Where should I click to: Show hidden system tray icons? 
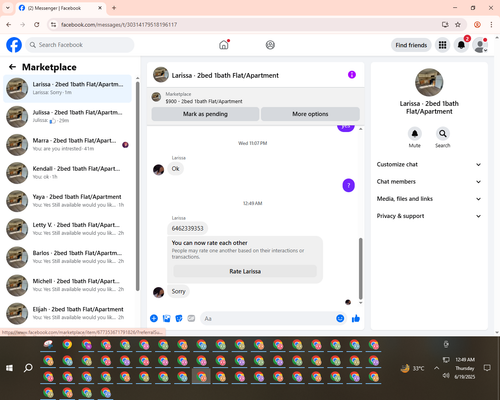436,368
